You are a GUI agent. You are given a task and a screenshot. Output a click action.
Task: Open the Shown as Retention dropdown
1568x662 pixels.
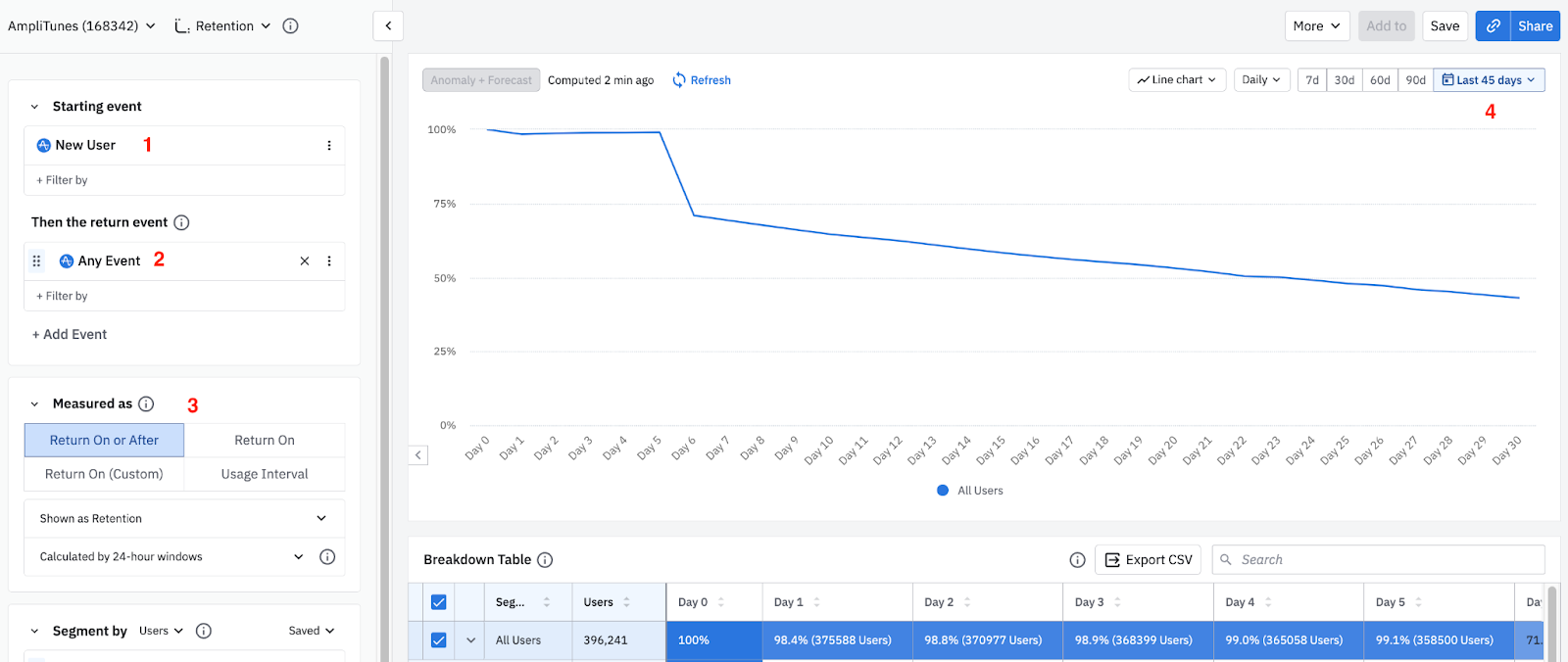tap(184, 519)
